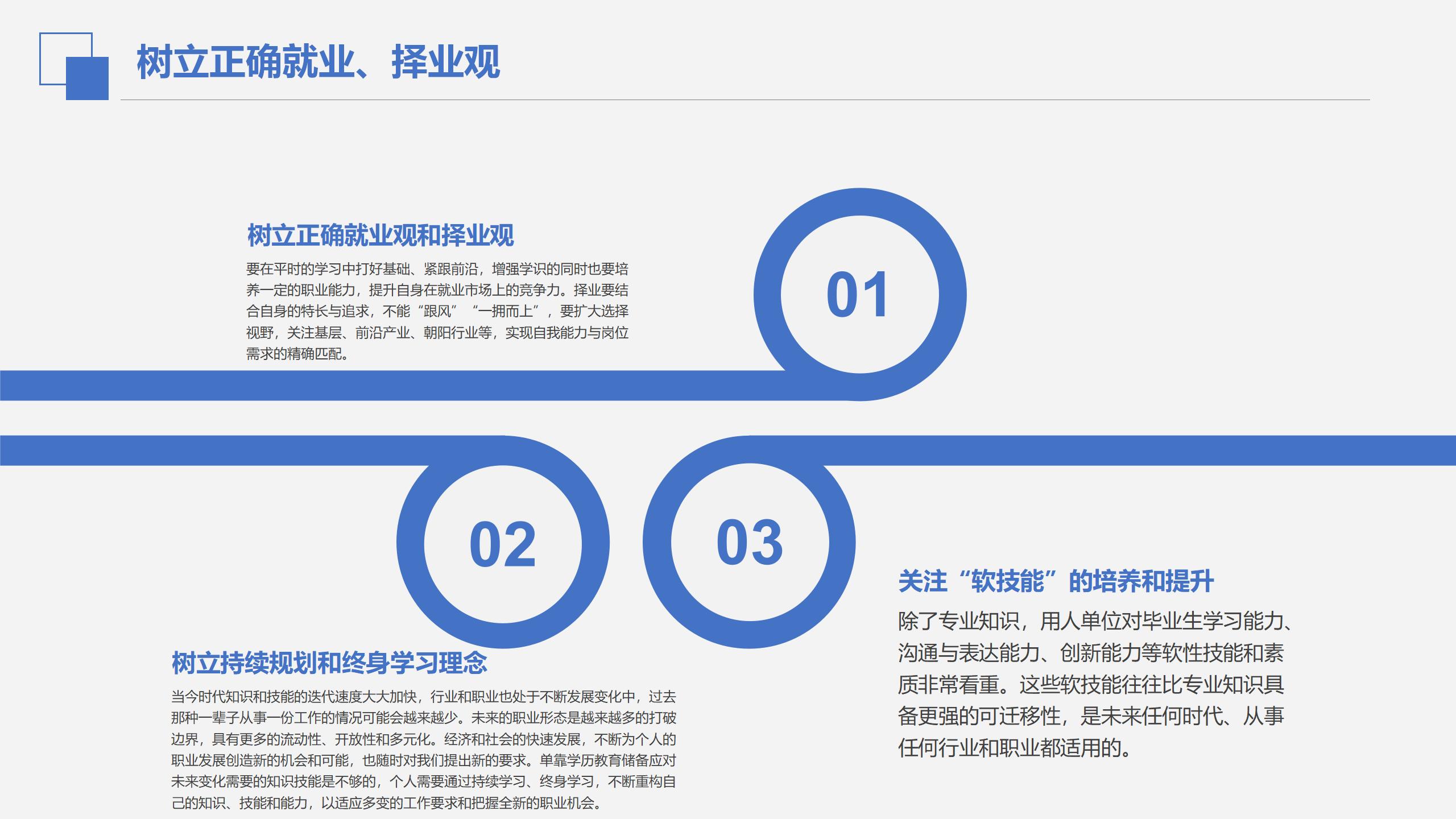Click the overlapping squares logo icon
This screenshot has height=819, width=1456.
point(74,66)
